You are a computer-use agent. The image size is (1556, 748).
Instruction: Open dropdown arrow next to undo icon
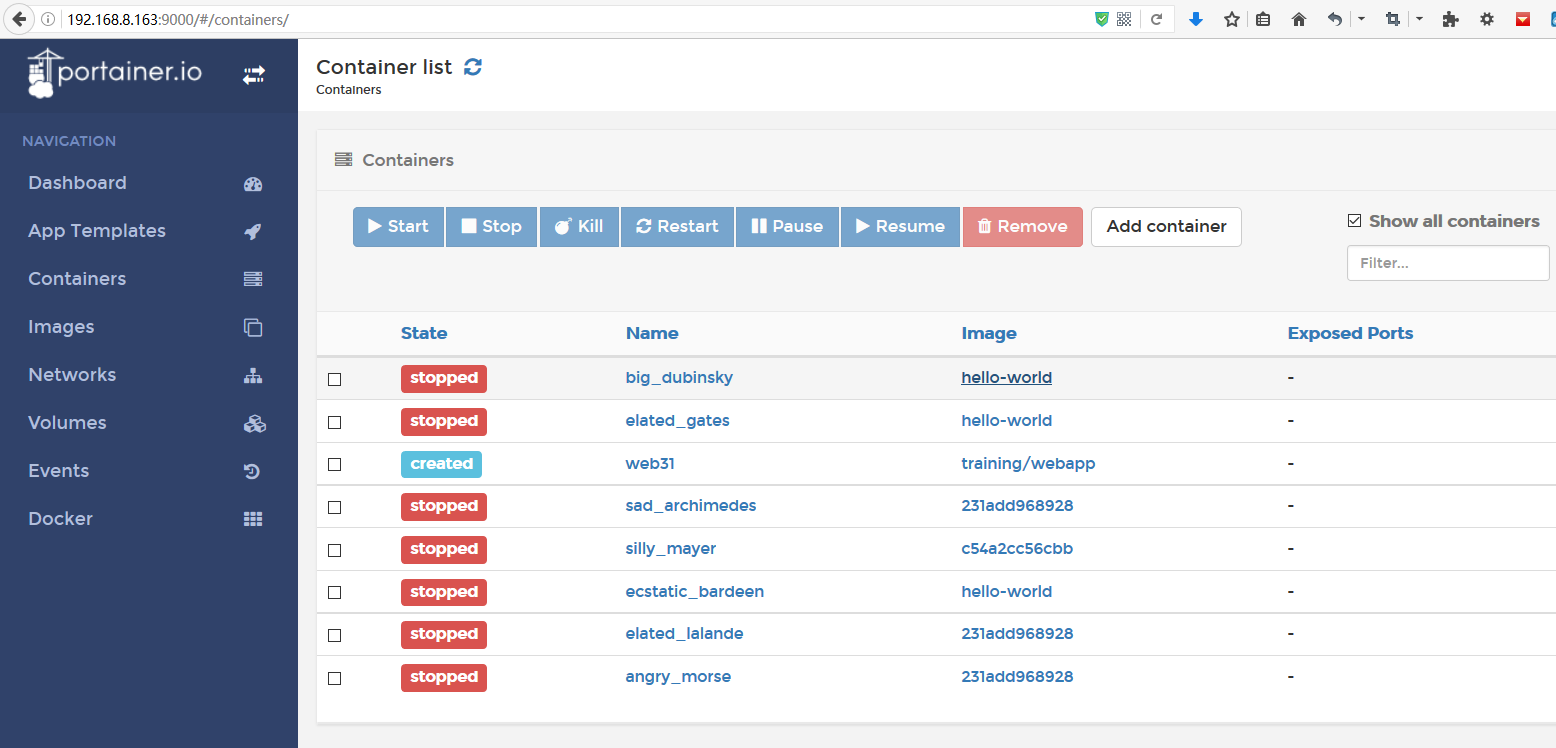[x=1361, y=19]
